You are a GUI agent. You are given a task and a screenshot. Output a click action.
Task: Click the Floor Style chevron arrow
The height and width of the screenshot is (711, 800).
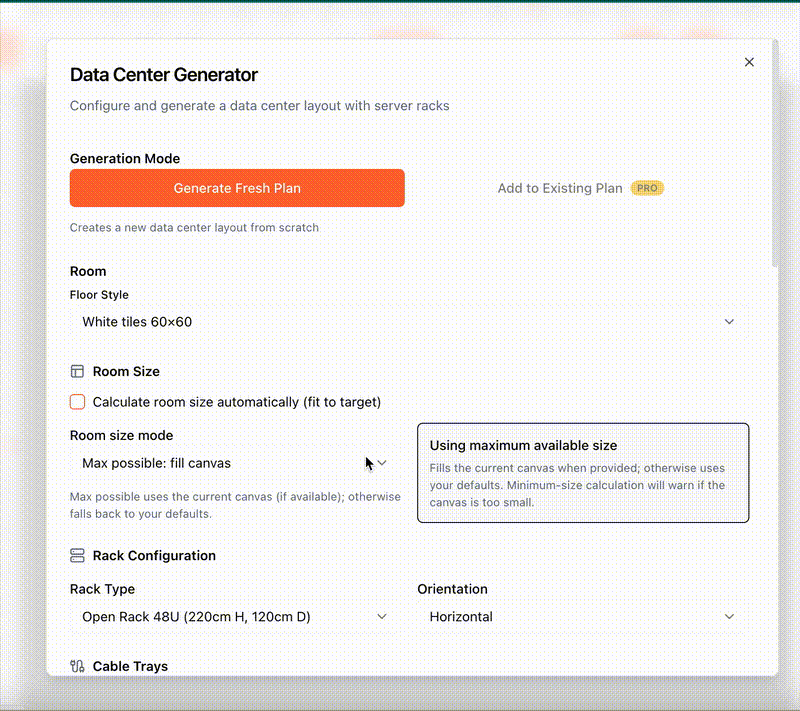pos(729,322)
